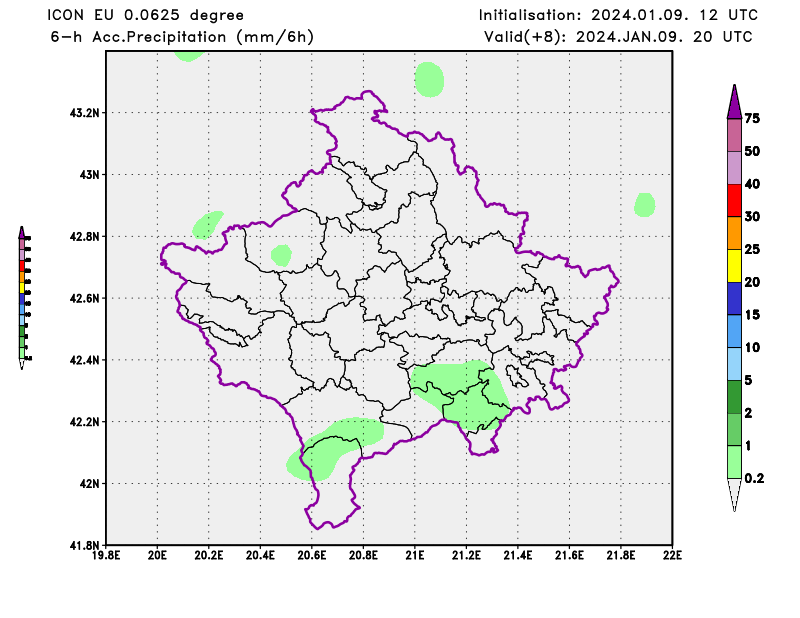Select the "42.4N" latitude label
Screen dimensions: 800x618
tap(84, 360)
